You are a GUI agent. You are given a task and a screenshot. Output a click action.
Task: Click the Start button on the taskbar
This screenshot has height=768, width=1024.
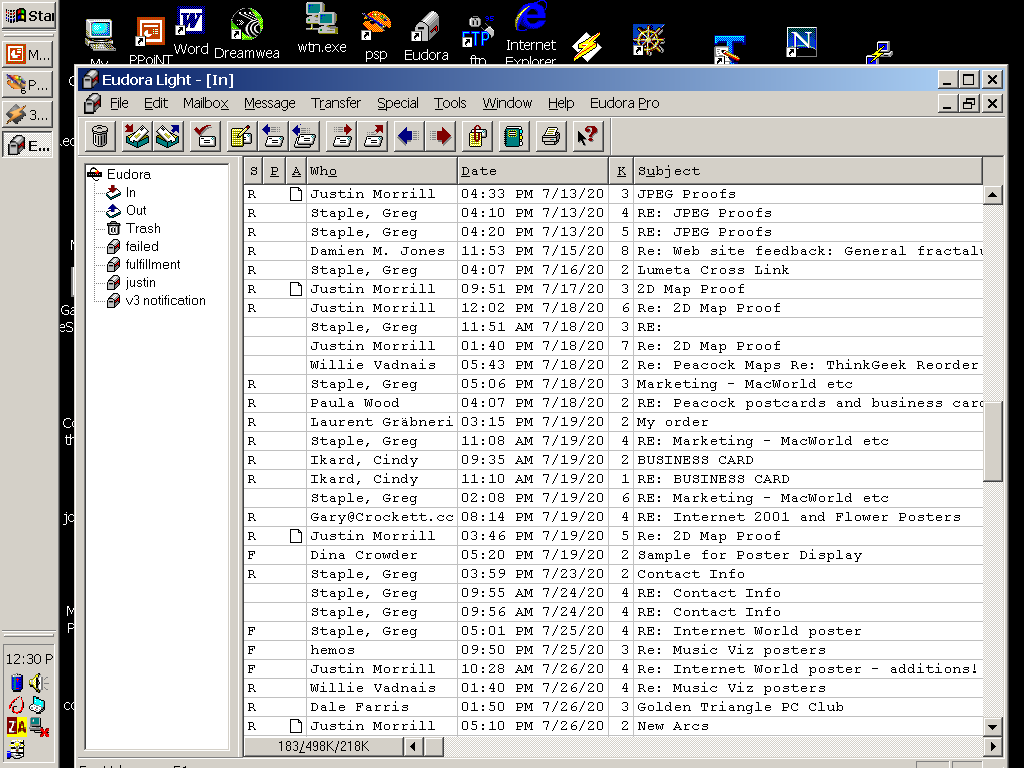pyautogui.click(x=29, y=15)
